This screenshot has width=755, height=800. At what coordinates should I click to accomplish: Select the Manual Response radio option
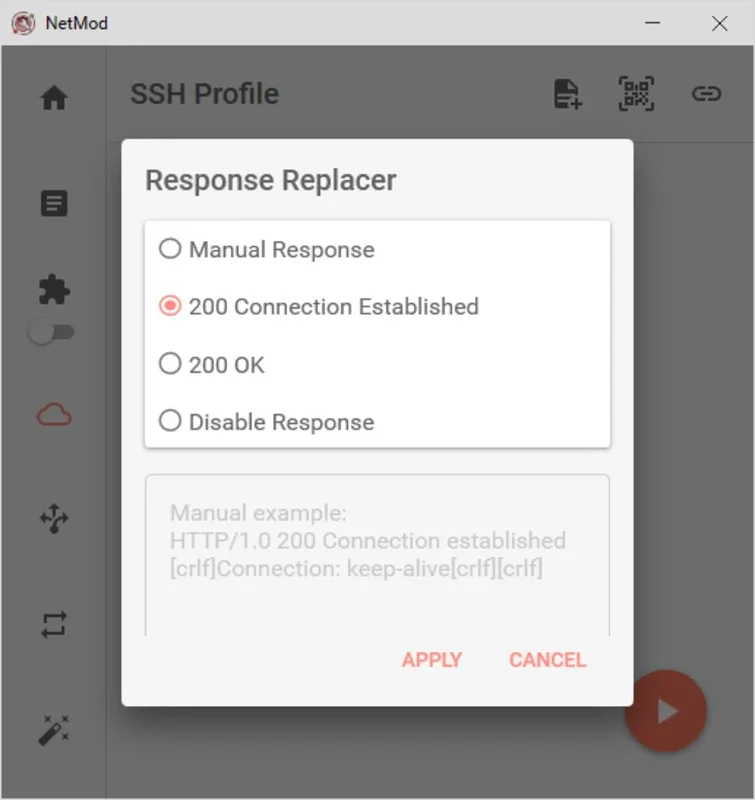click(171, 249)
